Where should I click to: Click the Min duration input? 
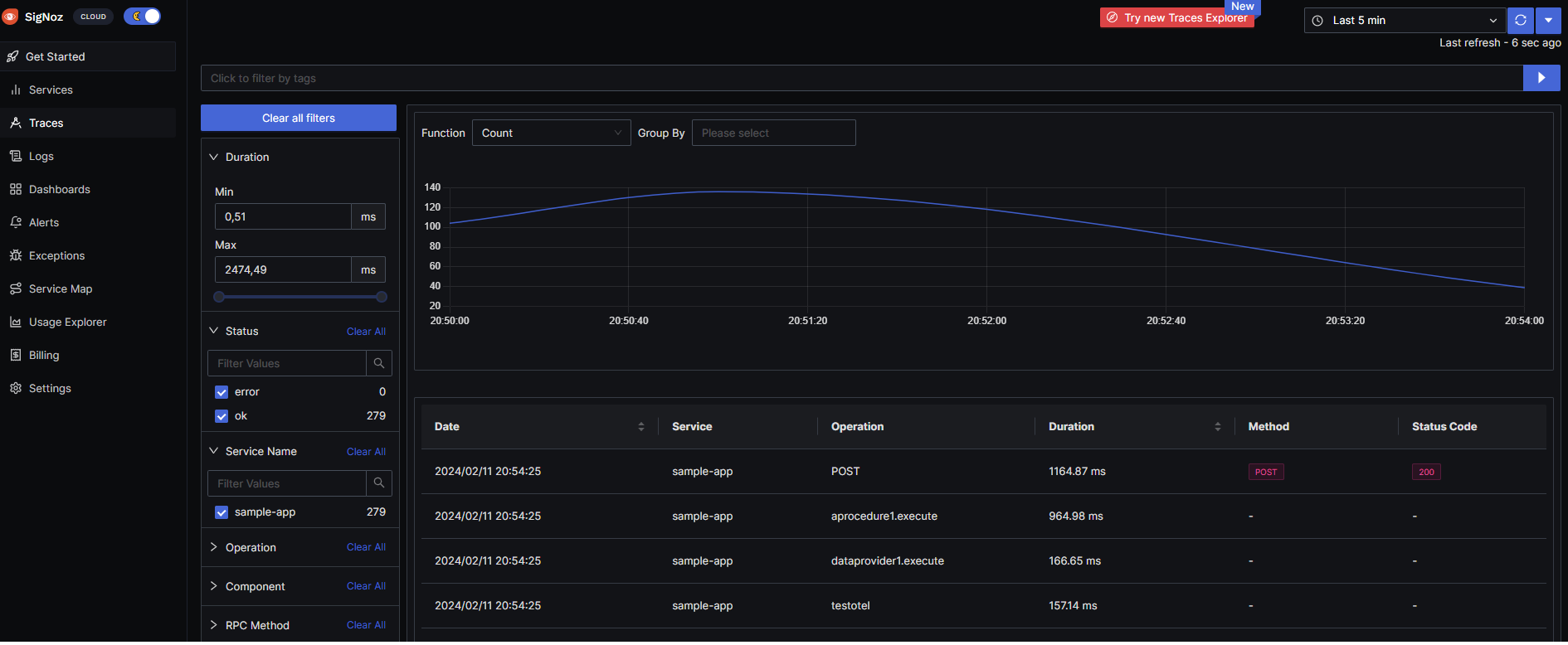(283, 216)
